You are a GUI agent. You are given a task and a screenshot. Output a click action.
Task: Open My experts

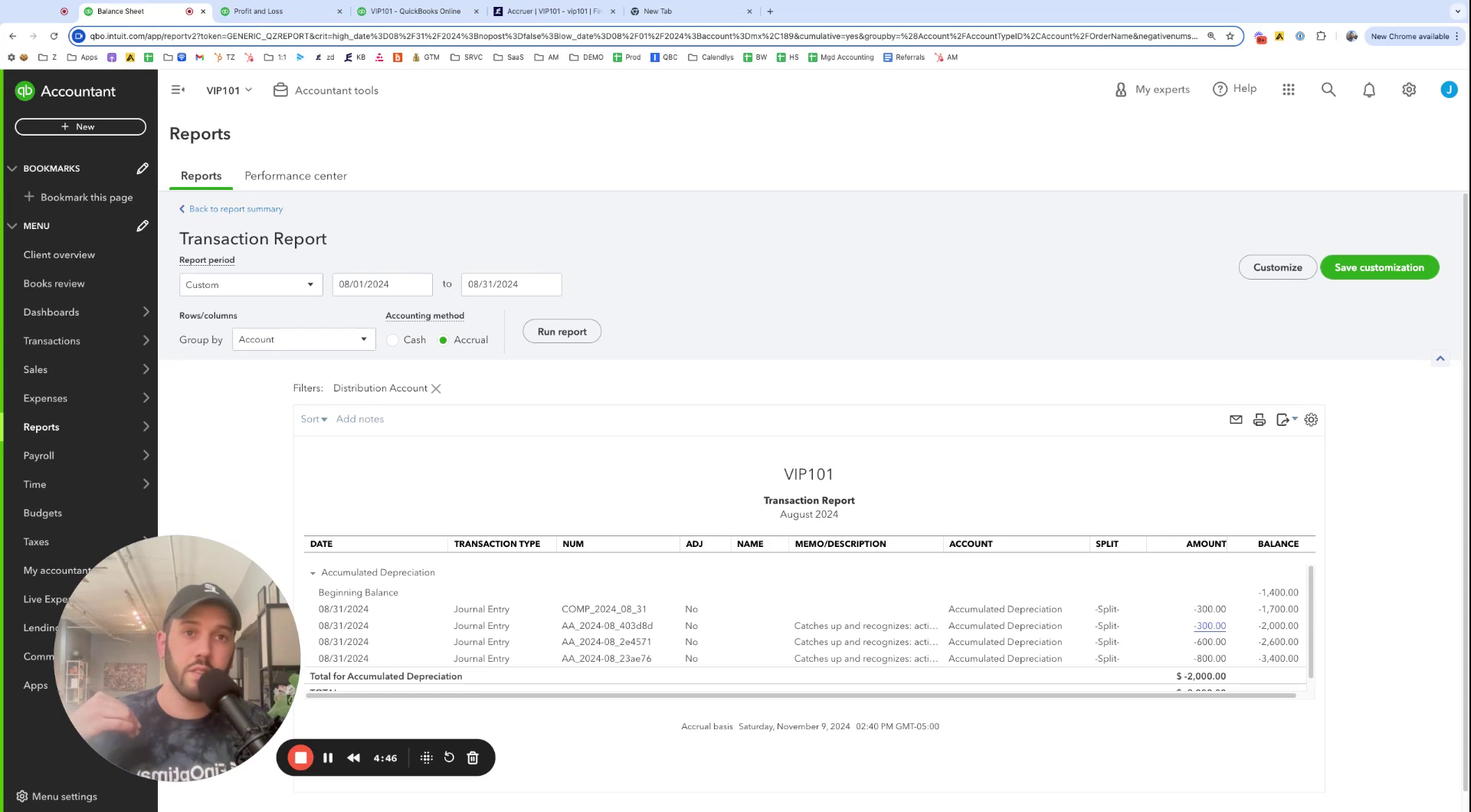click(1152, 90)
